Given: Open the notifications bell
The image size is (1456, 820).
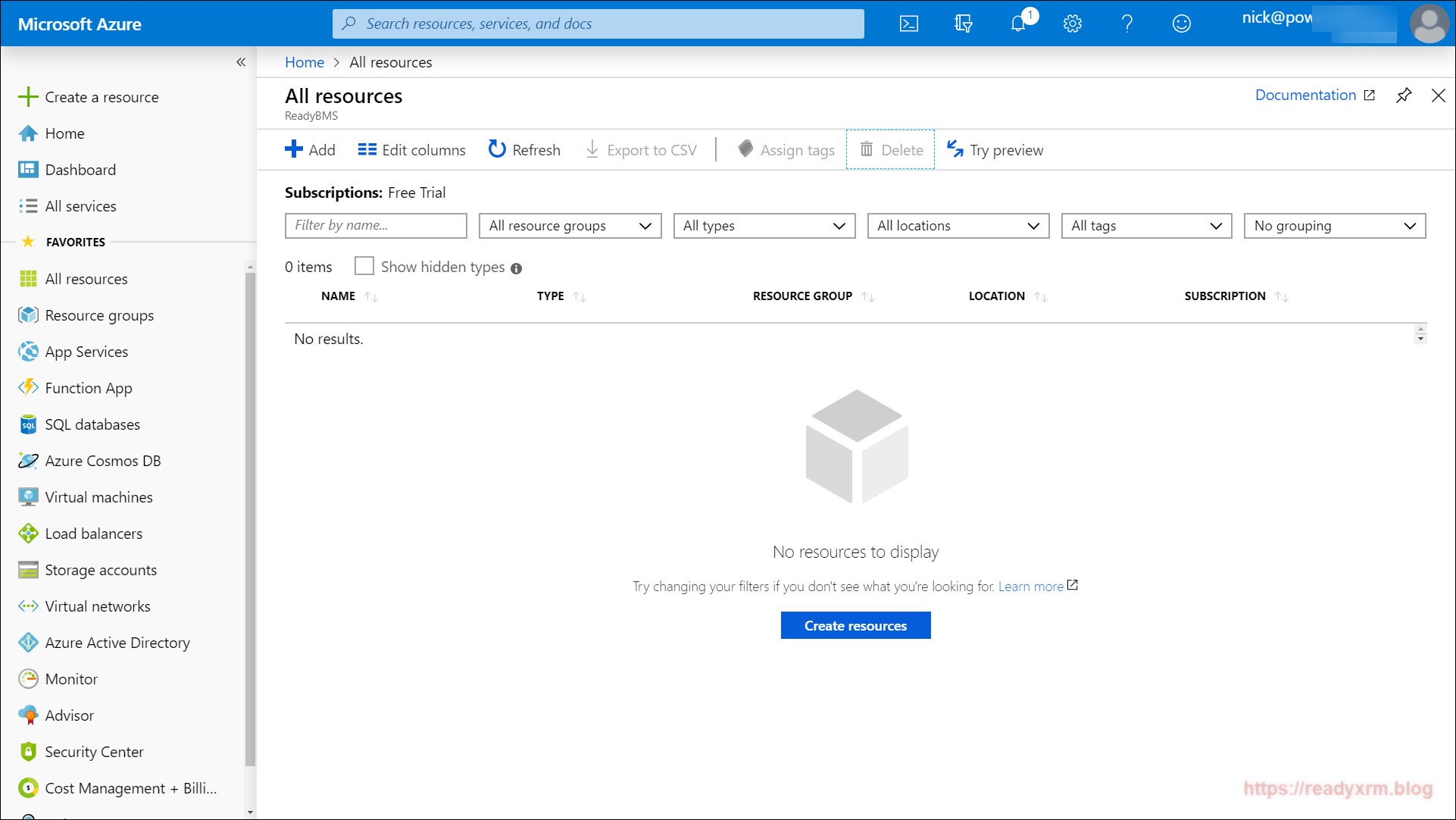Looking at the screenshot, I should coord(1018,23).
